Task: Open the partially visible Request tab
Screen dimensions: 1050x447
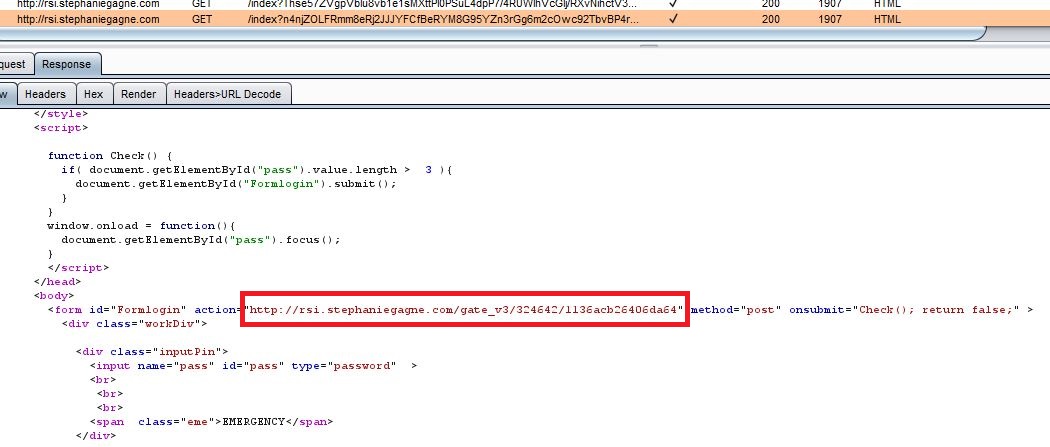Action: coord(13,64)
